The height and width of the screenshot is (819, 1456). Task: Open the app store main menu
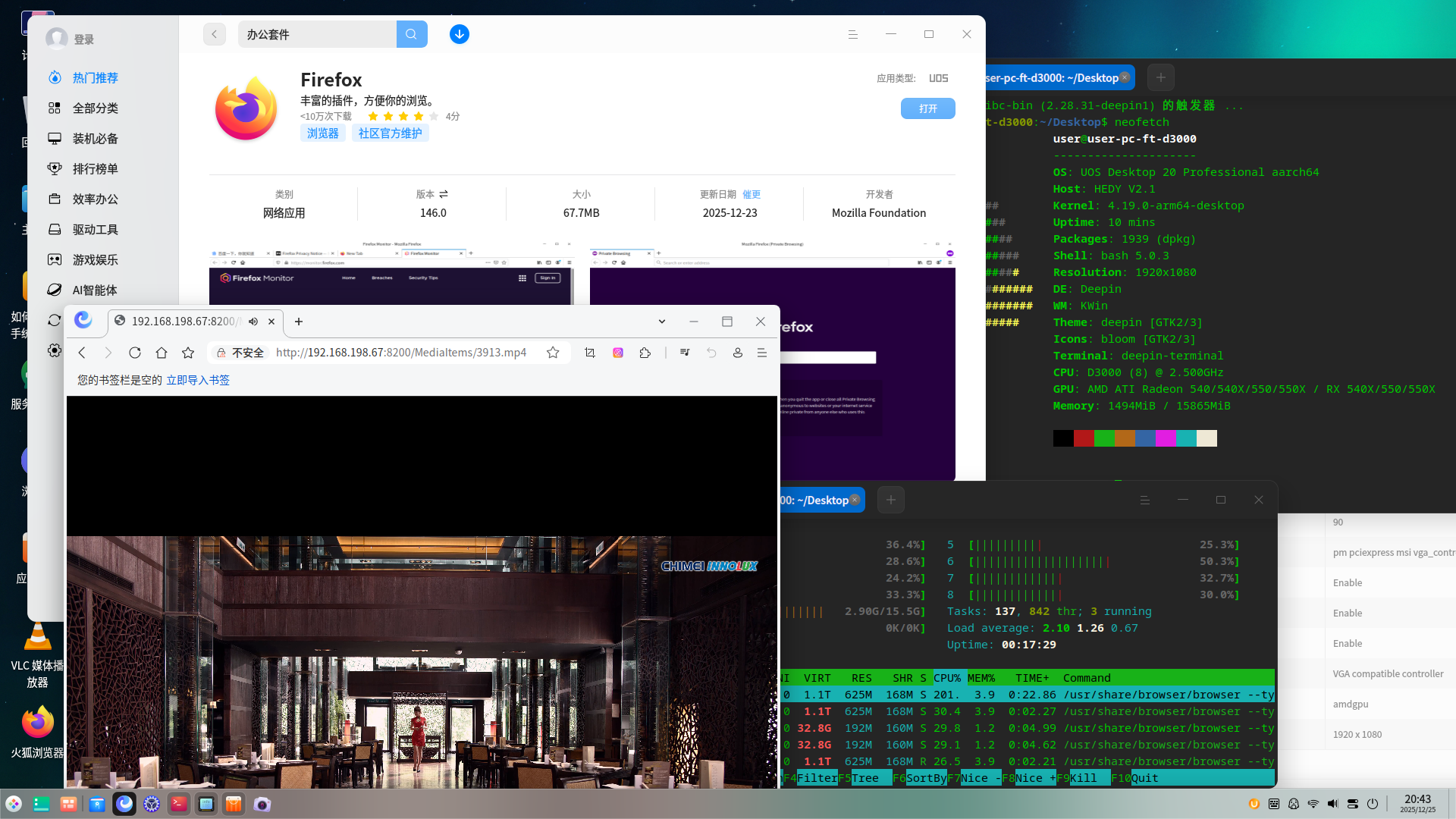pos(852,34)
